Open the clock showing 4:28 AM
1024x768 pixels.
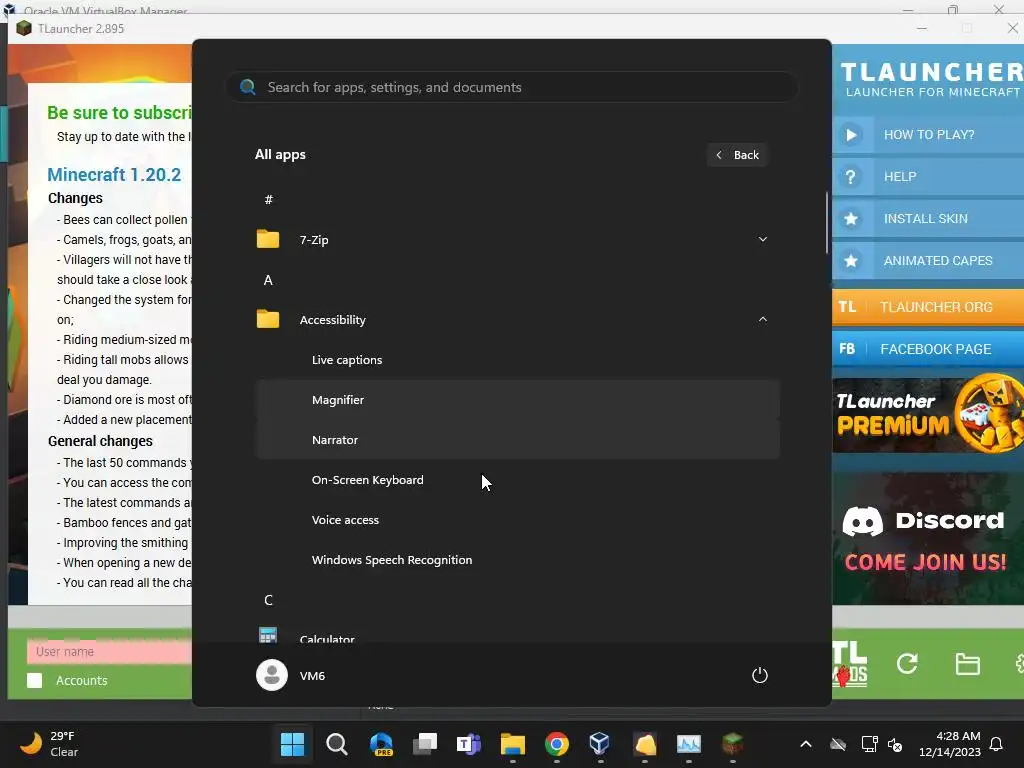[x=950, y=744]
